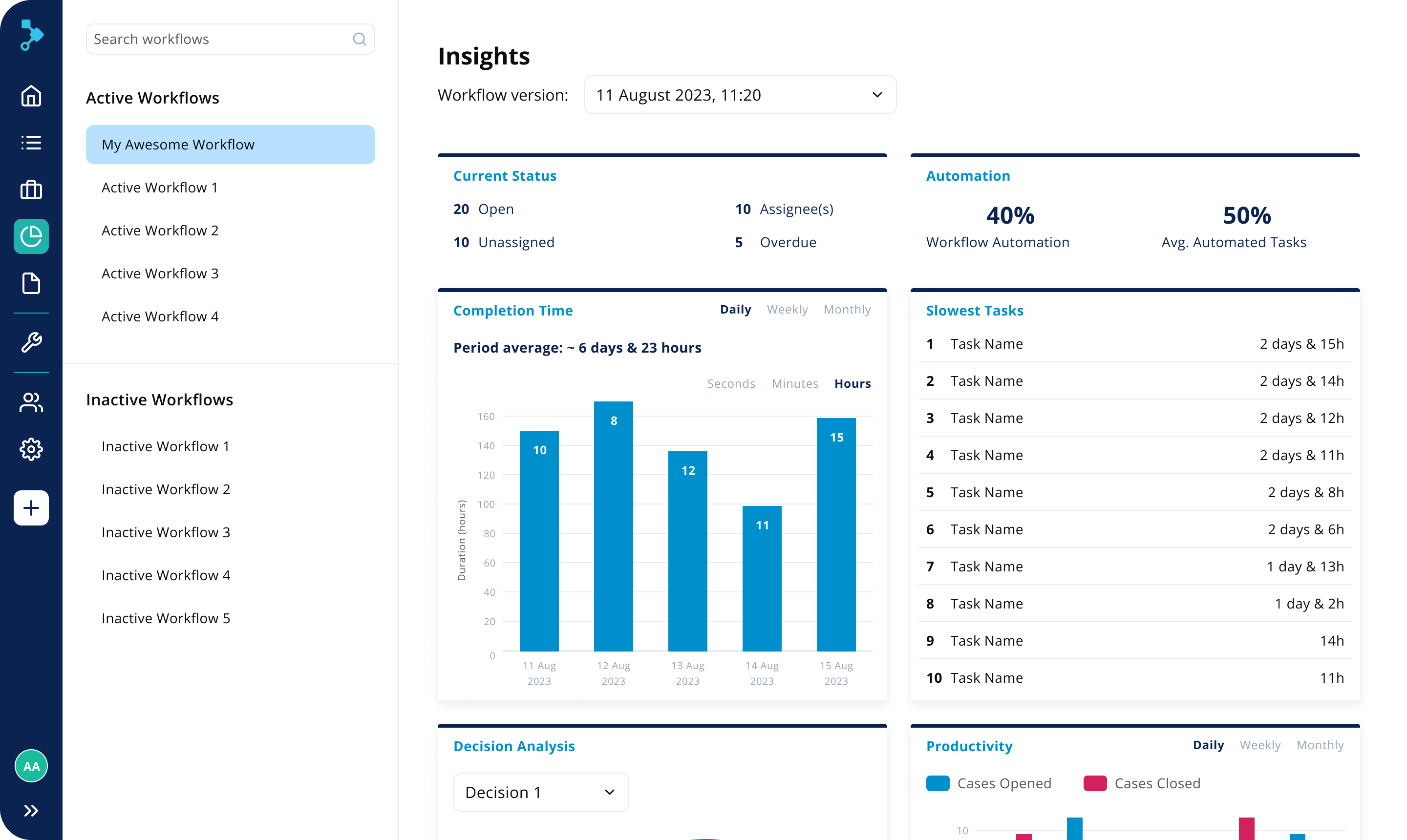Click the 13 Aug 2023 bar

pos(687,551)
